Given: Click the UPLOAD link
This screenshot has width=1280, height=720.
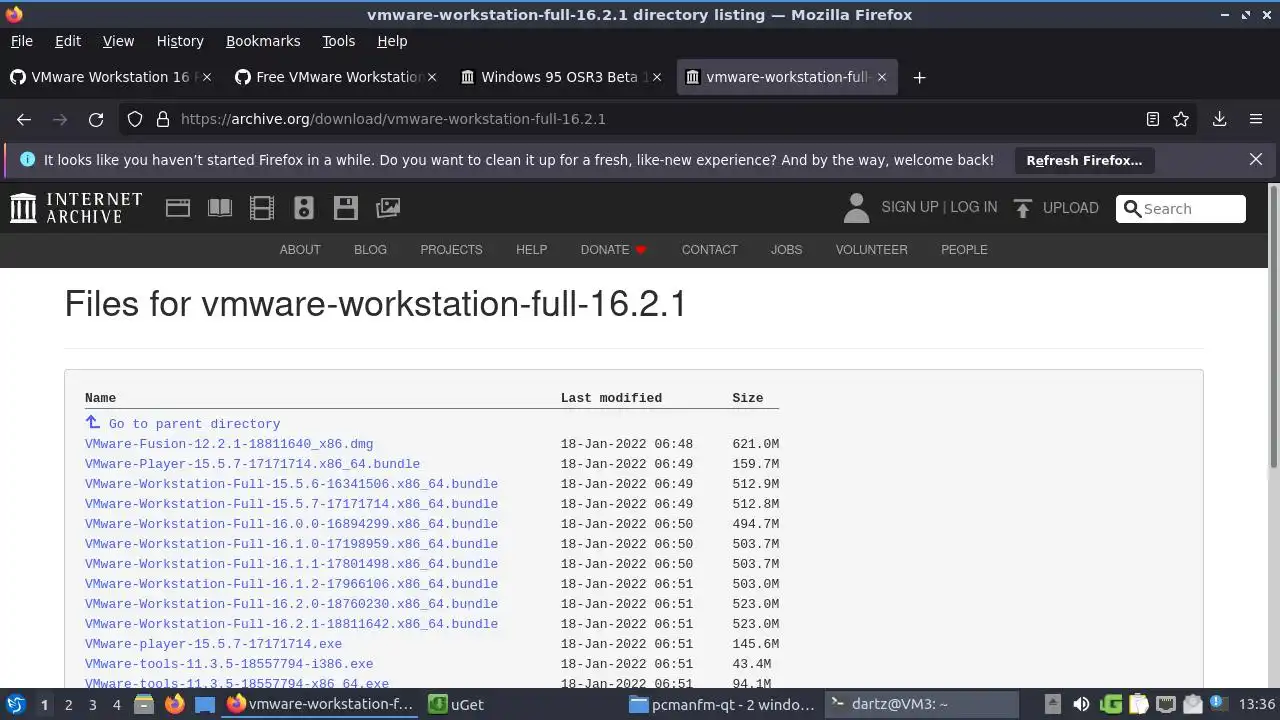Looking at the screenshot, I should coord(1070,208).
